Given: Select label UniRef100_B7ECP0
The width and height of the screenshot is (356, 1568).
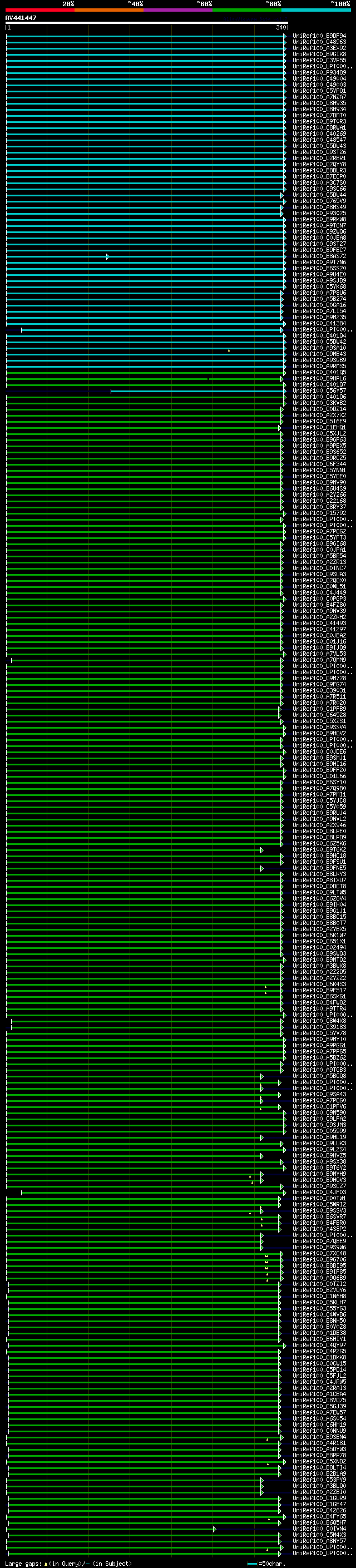Looking at the screenshot, I should coord(319,176).
